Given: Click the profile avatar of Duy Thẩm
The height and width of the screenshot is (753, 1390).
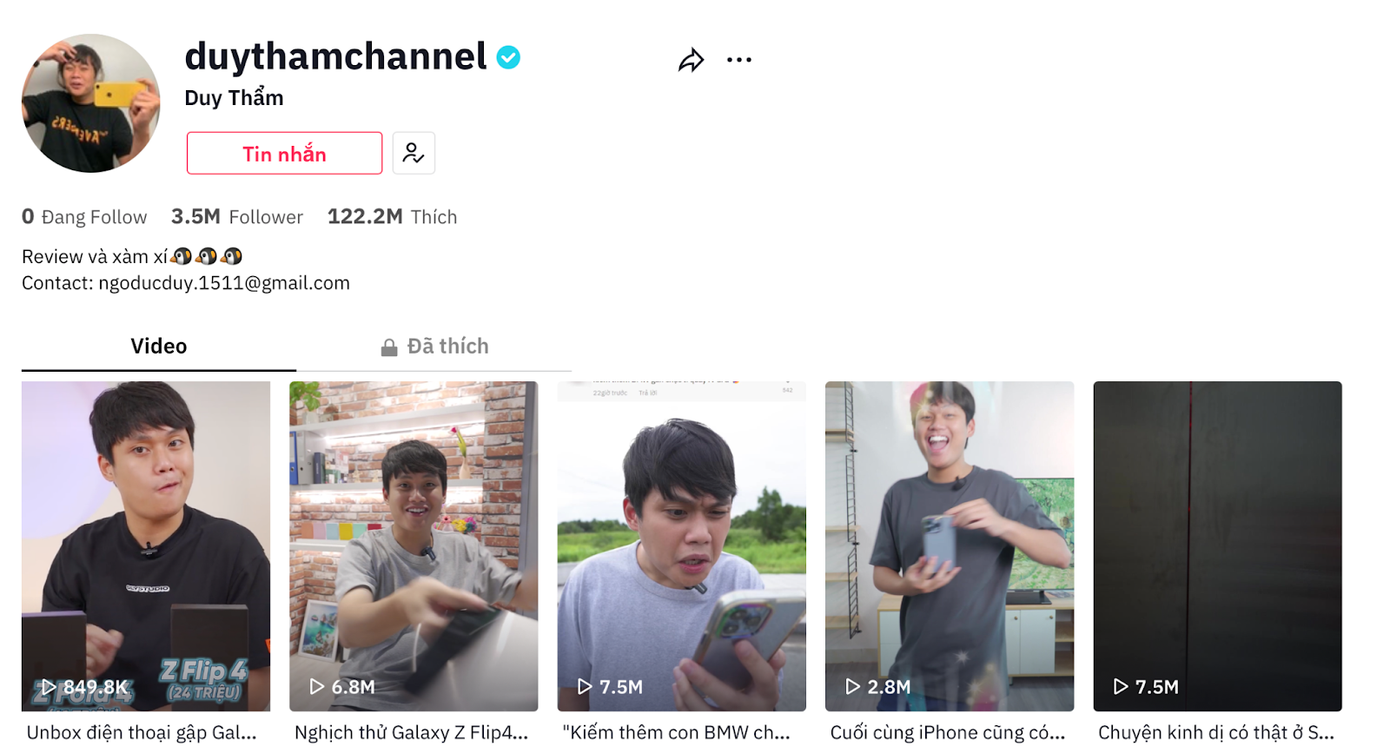Looking at the screenshot, I should pyautogui.click(x=90, y=103).
